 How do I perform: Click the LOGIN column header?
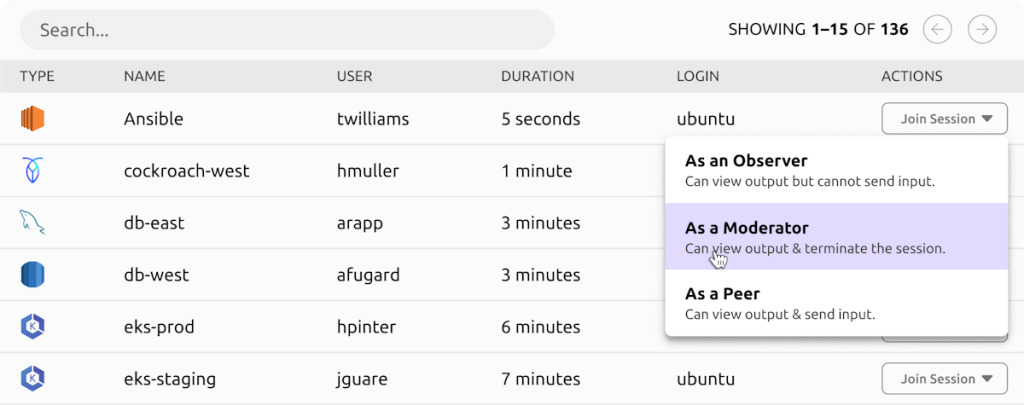pyautogui.click(x=697, y=76)
